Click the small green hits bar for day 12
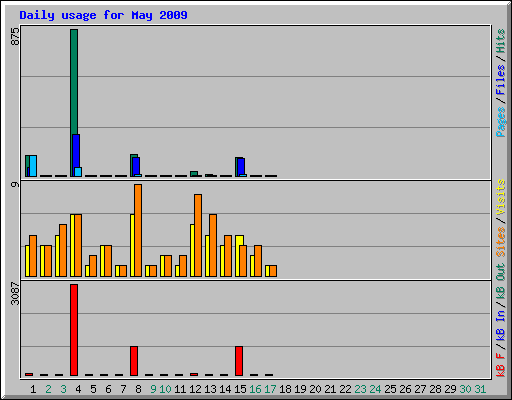512x400 pixels. (x=194, y=174)
